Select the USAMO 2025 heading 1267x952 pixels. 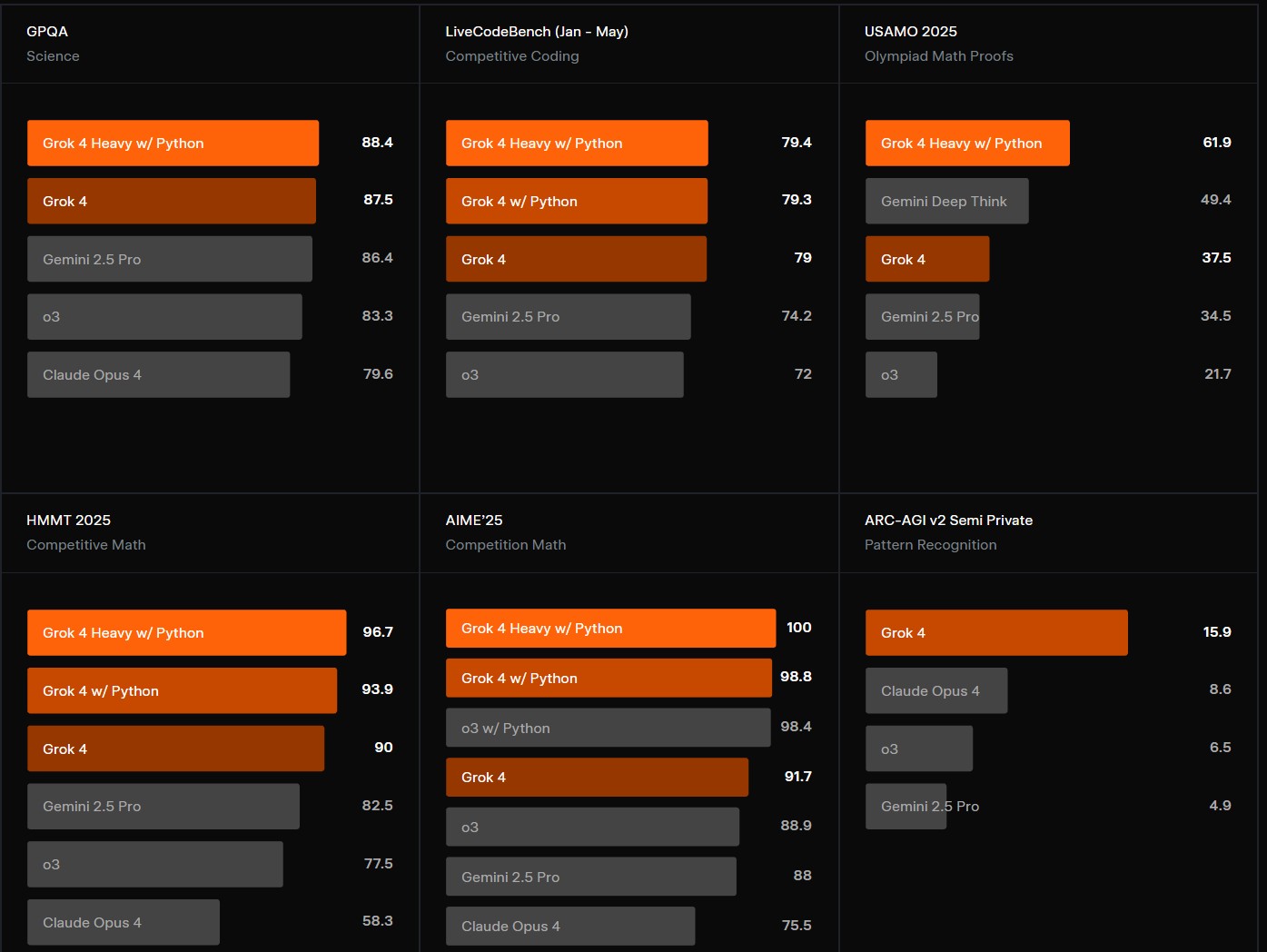tap(911, 31)
